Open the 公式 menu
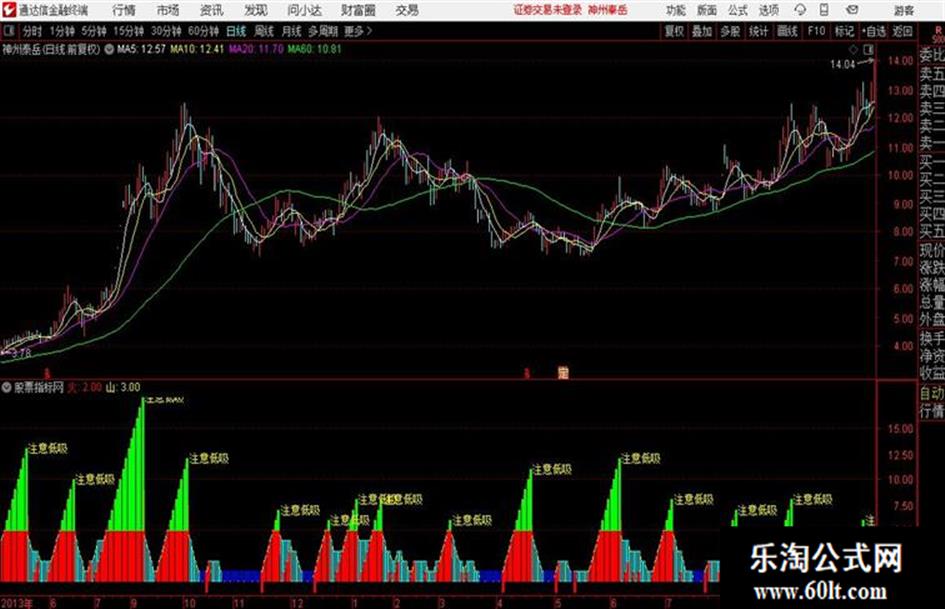Image resolution: width=945 pixels, height=609 pixels. point(738,10)
